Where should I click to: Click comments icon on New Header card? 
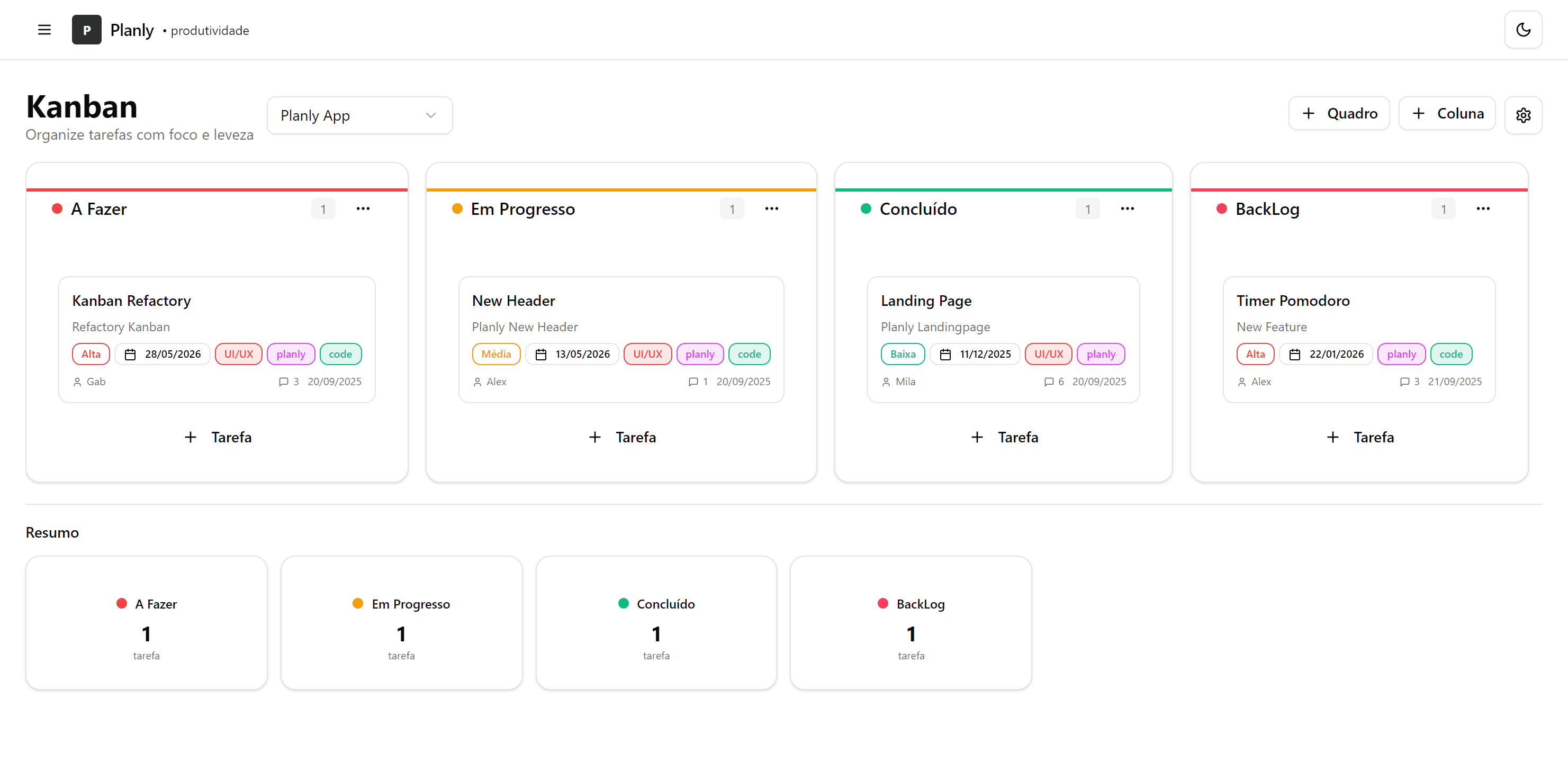pos(693,382)
